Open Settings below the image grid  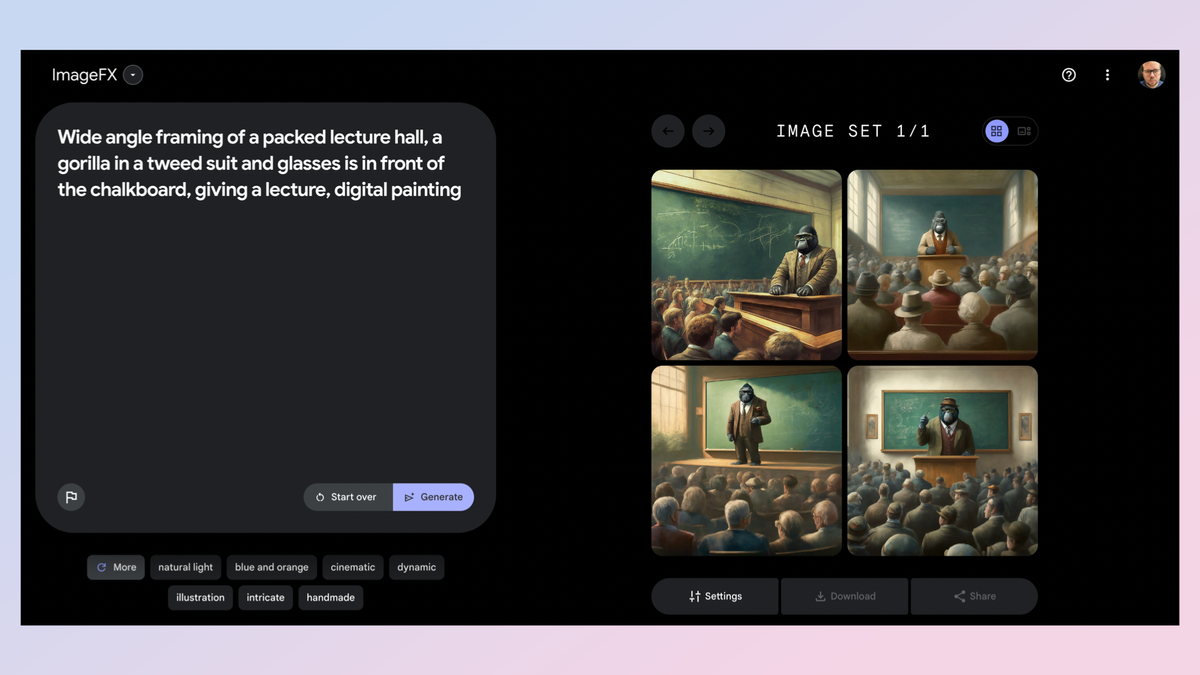tap(714, 596)
